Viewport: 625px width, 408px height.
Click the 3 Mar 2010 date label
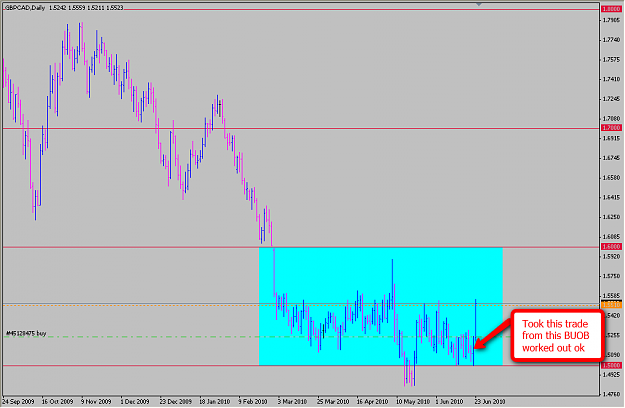coord(292,402)
